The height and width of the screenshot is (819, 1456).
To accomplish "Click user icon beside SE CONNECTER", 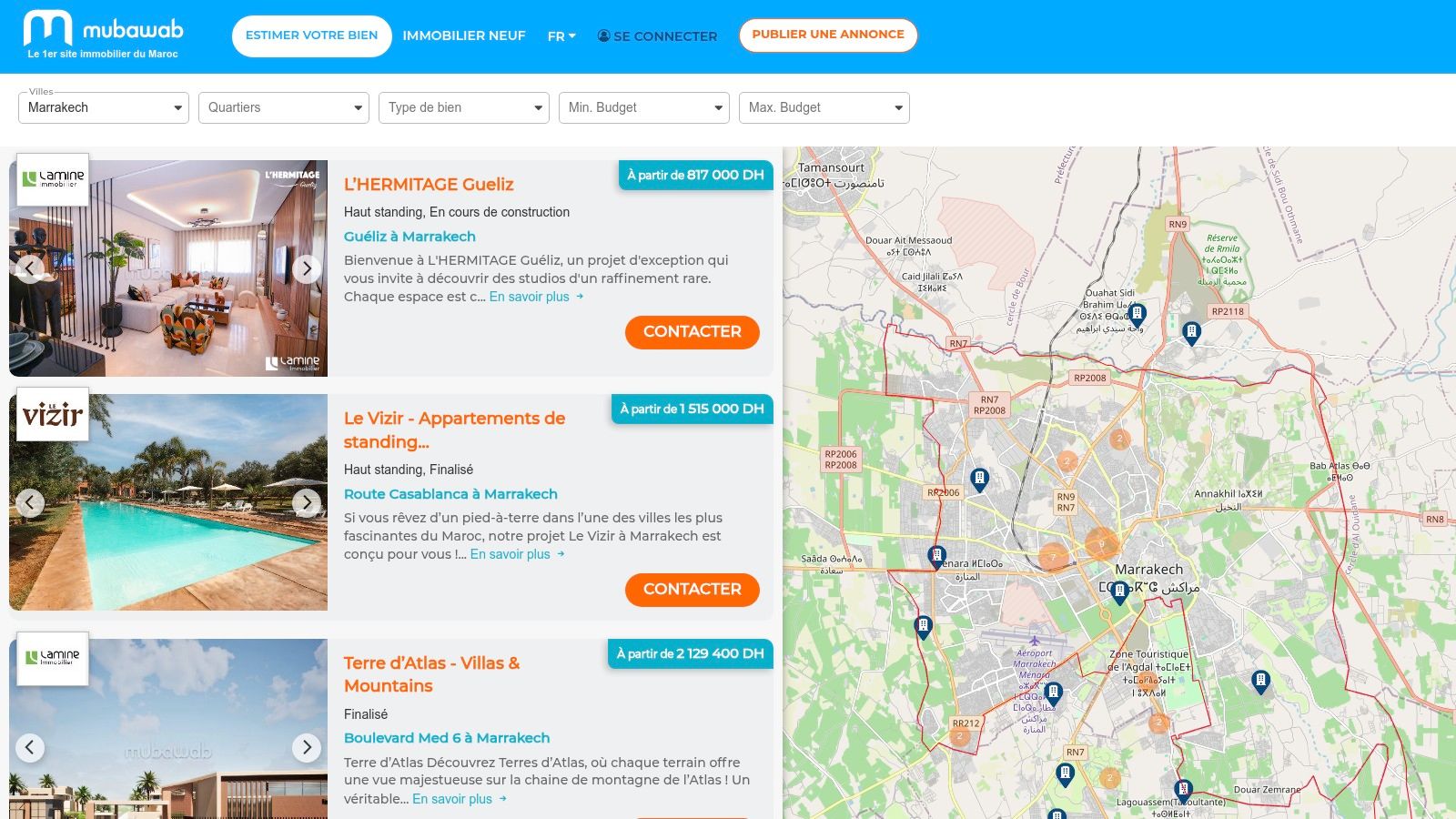I will [603, 35].
